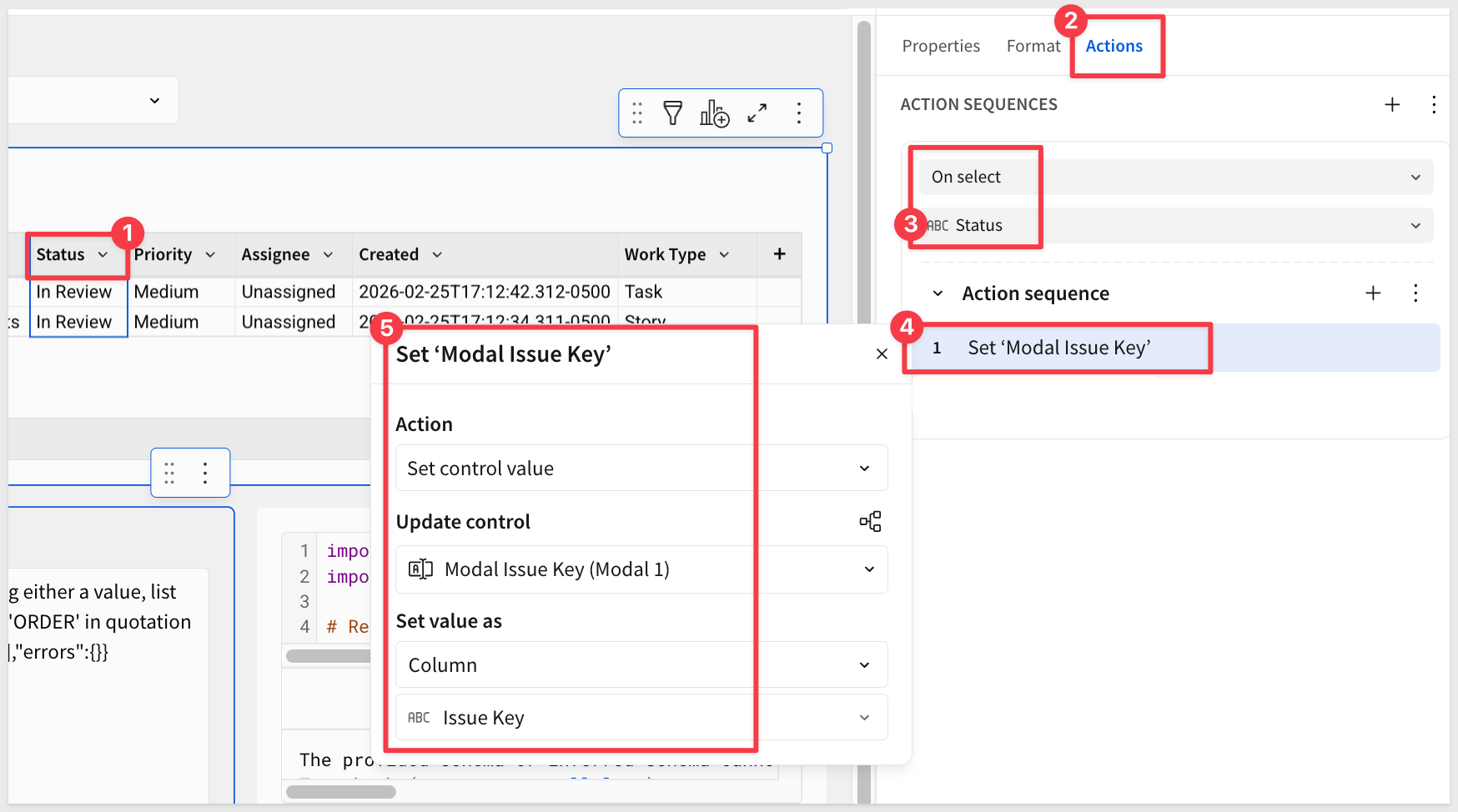The image size is (1458, 812).
Task: Add a new column with the table plus button
Action: coord(779,254)
